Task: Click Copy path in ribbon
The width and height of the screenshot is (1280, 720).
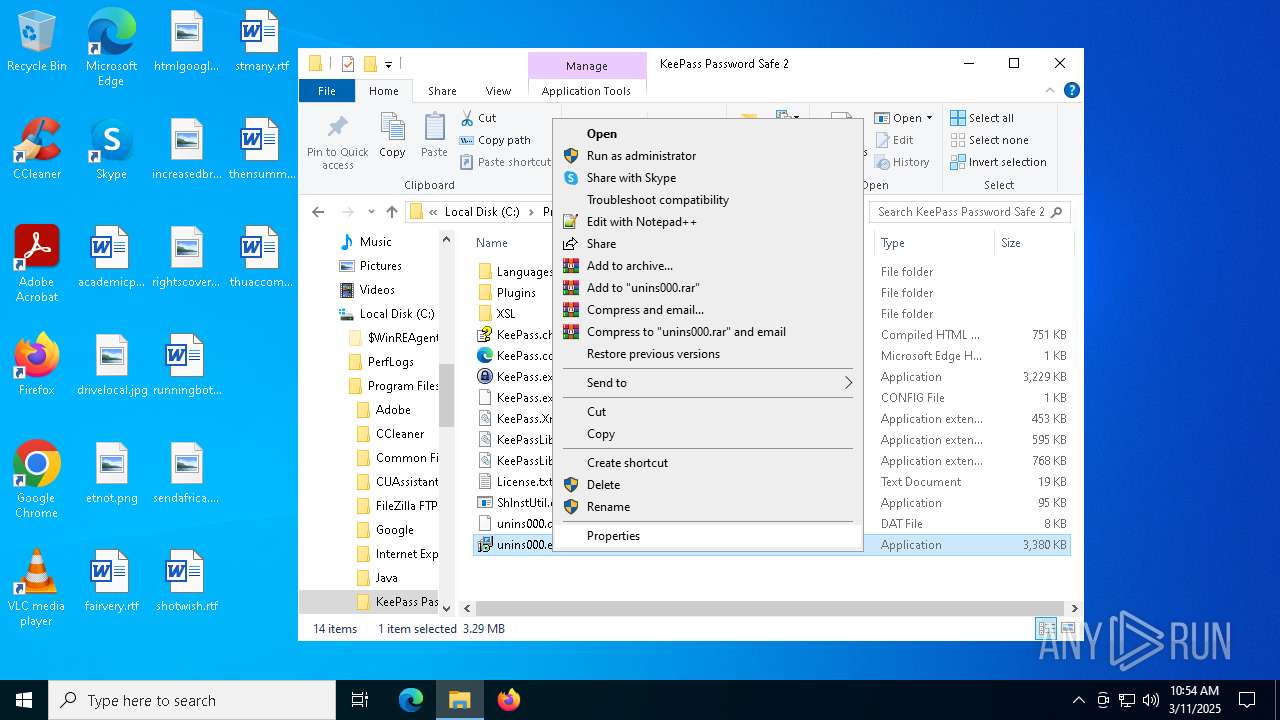Action: [495, 140]
